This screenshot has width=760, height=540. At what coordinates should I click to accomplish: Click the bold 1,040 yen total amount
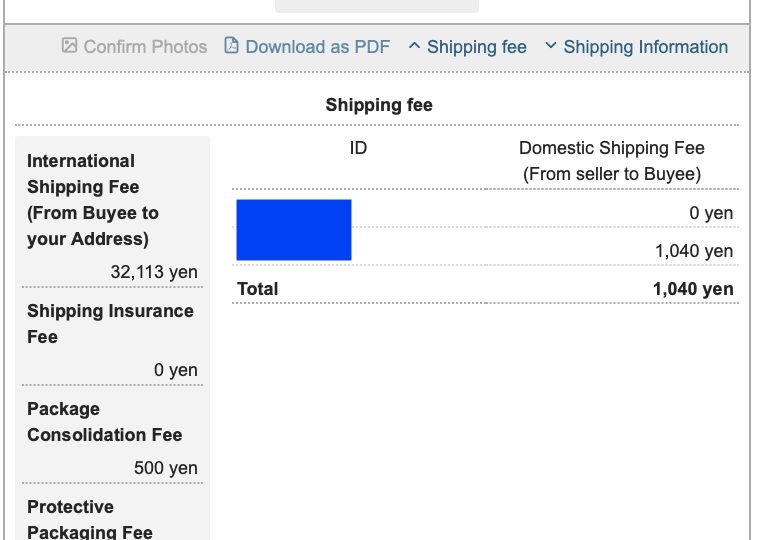click(x=693, y=289)
